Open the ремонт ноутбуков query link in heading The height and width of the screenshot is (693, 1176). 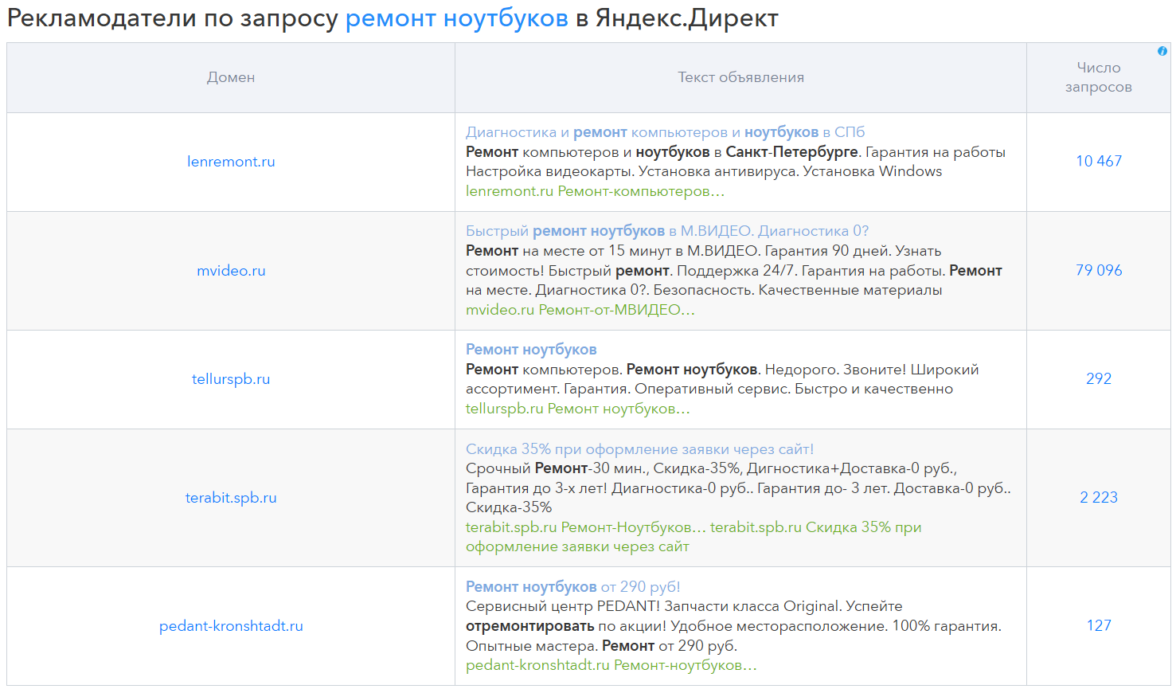pyautogui.click(x=457, y=19)
